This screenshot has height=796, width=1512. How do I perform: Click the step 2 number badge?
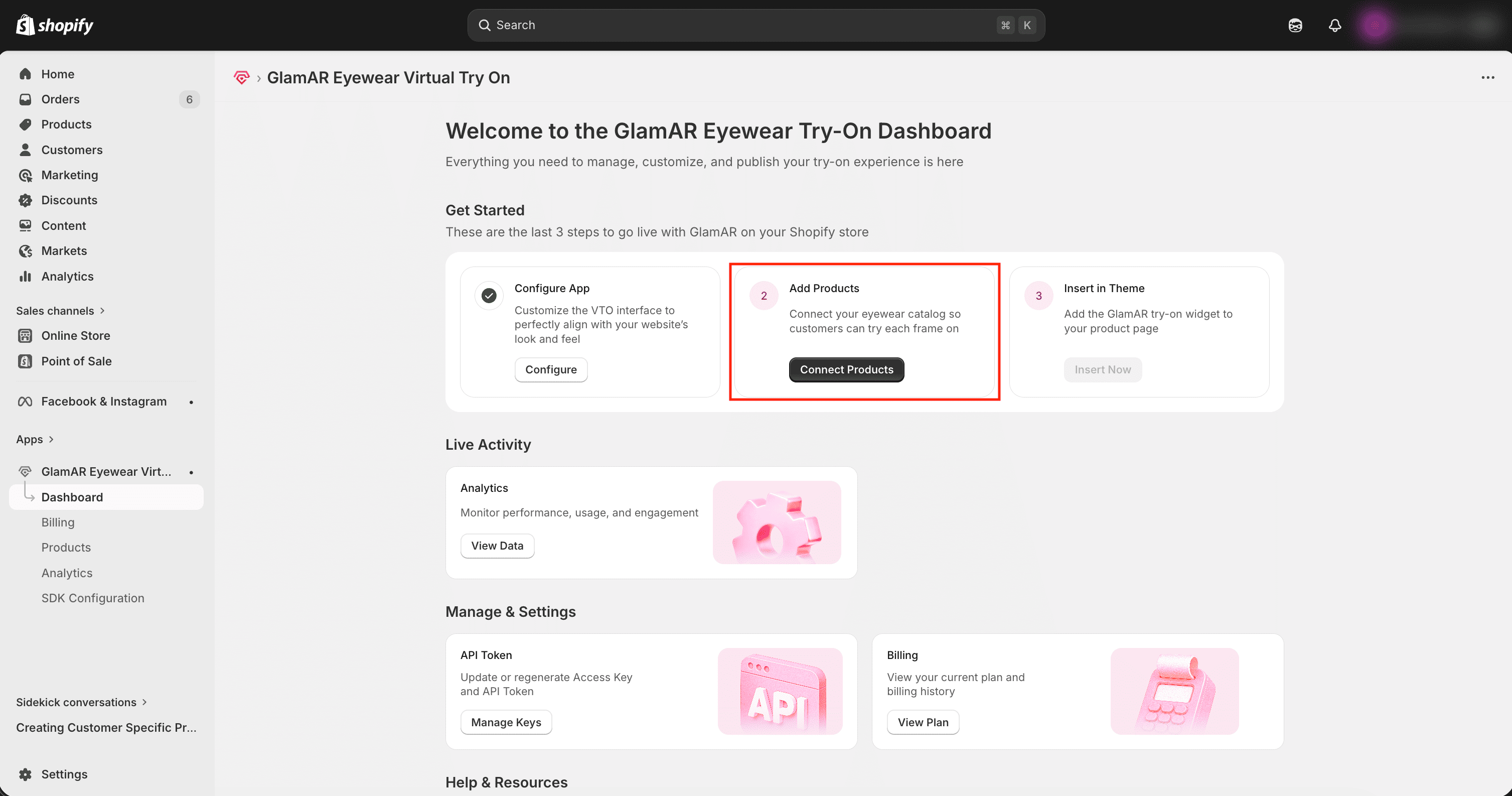pos(764,295)
